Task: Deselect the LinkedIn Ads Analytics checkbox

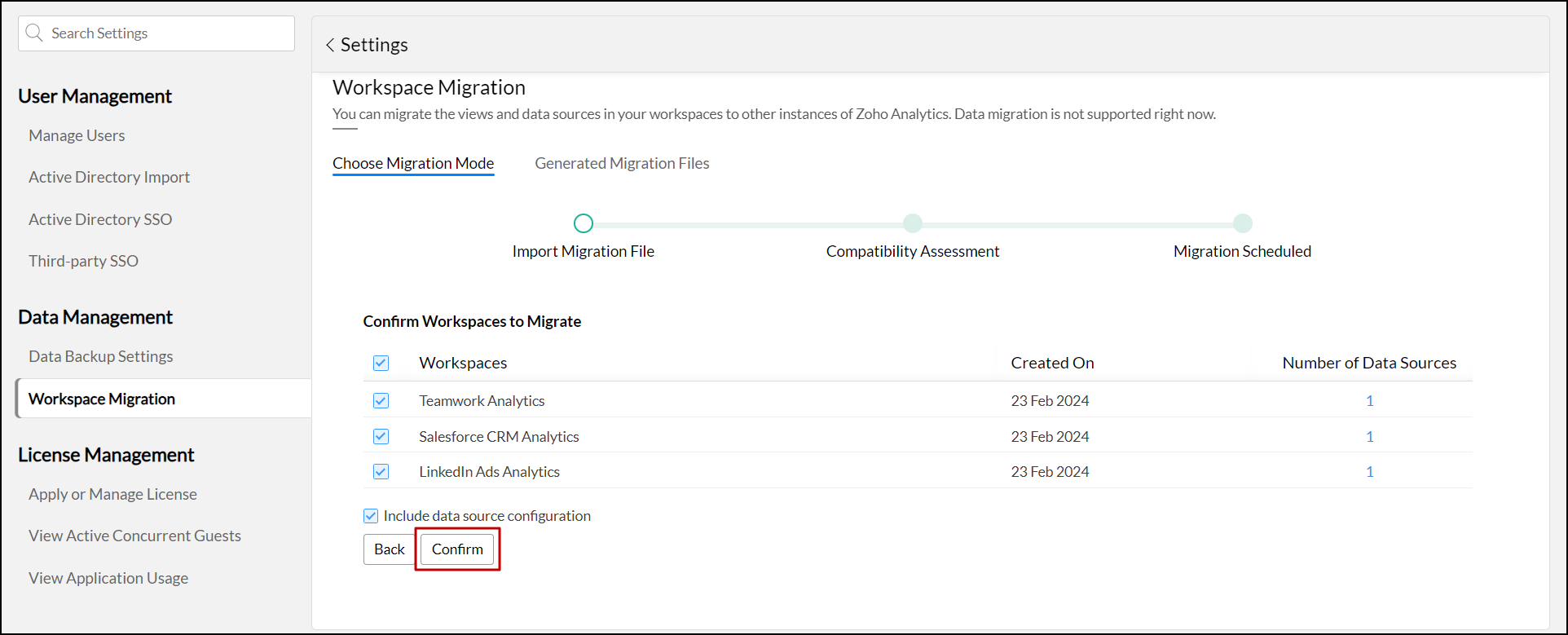Action: (x=381, y=472)
